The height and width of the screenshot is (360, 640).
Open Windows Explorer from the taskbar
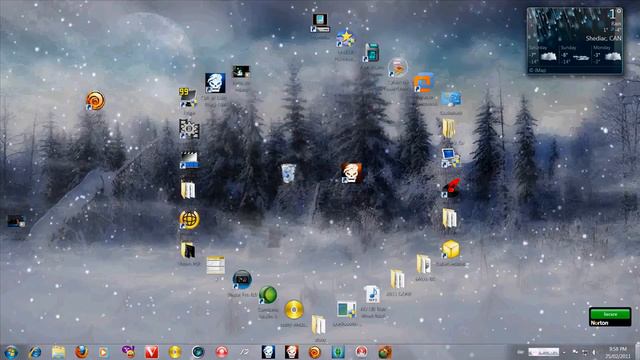(58, 352)
